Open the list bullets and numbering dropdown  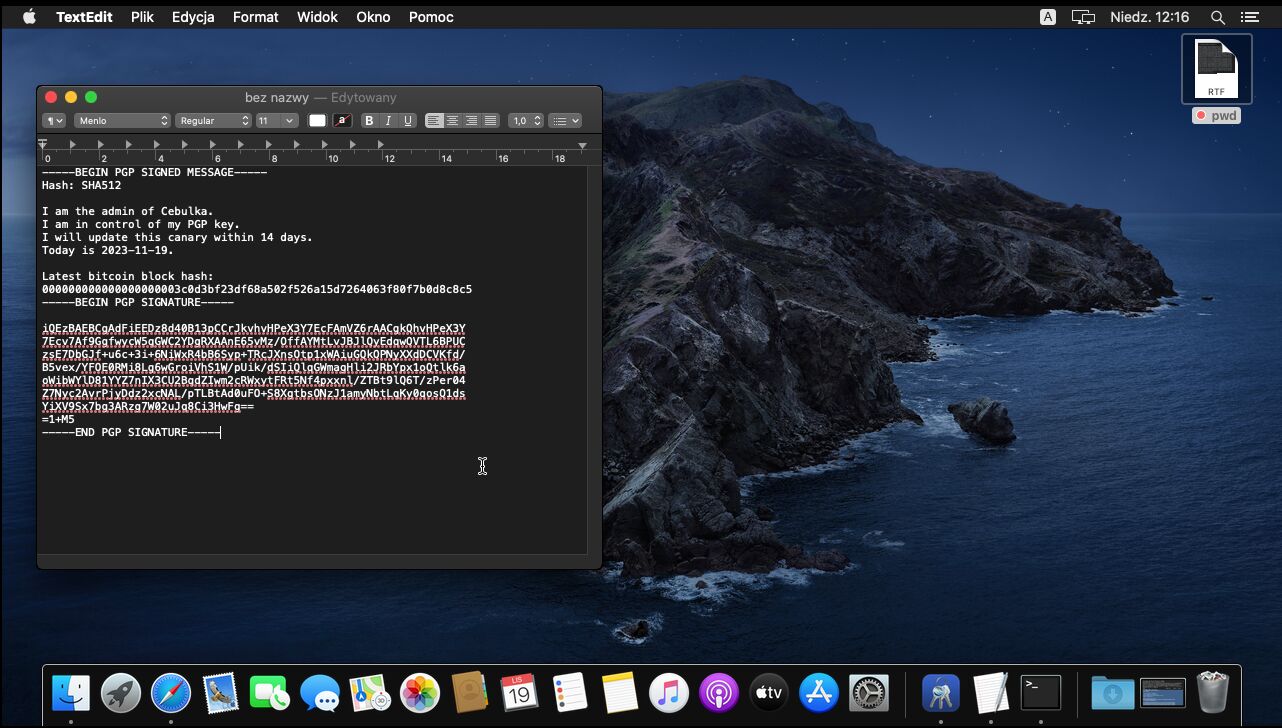[565, 121]
